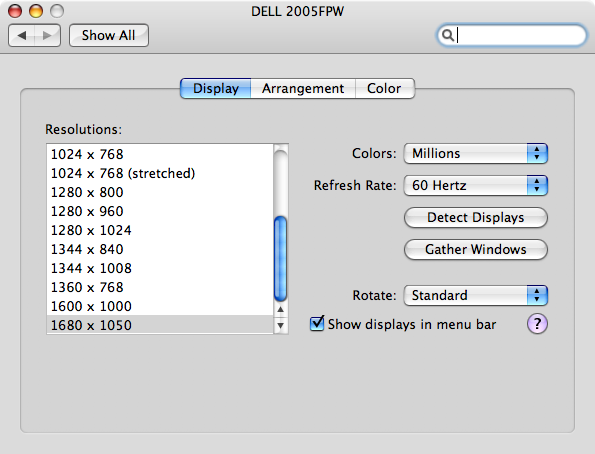
Task: Select the 1344 x 1008 resolution
Action: [159, 268]
